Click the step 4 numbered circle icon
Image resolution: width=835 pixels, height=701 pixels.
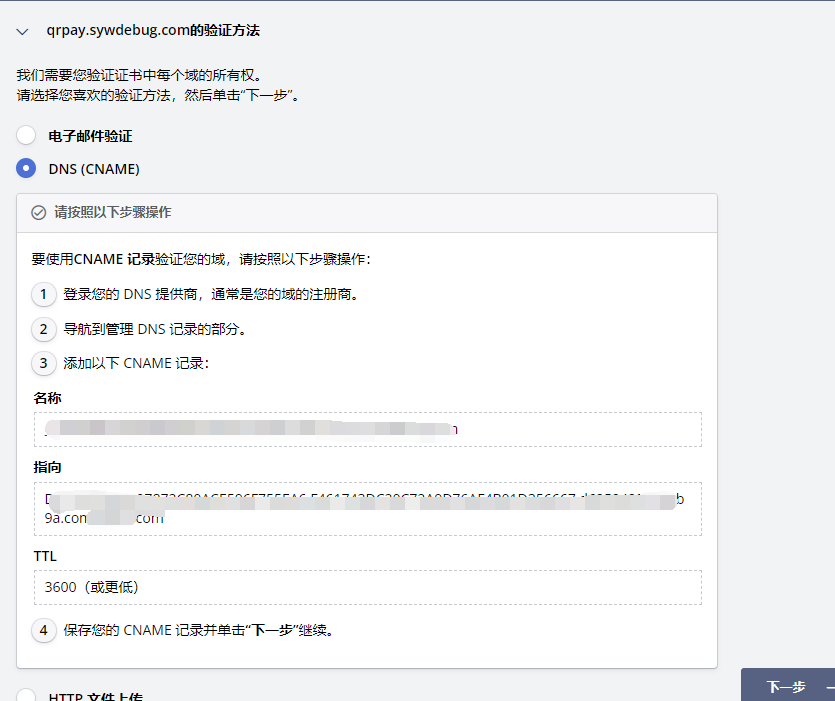(x=43, y=630)
